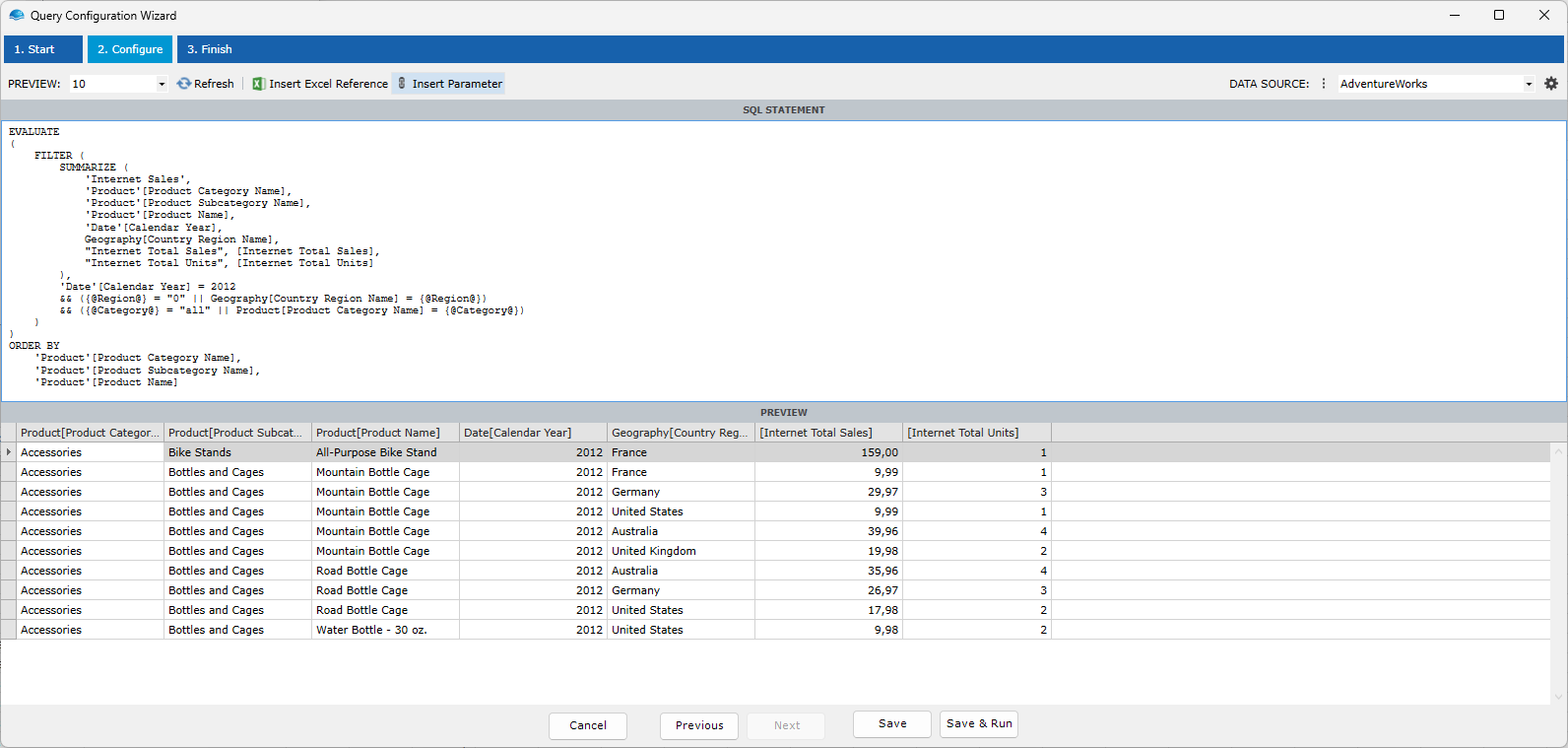Click the 26,97 sales value cell
The width and height of the screenshot is (1568, 748).
(x=829, y=590)
